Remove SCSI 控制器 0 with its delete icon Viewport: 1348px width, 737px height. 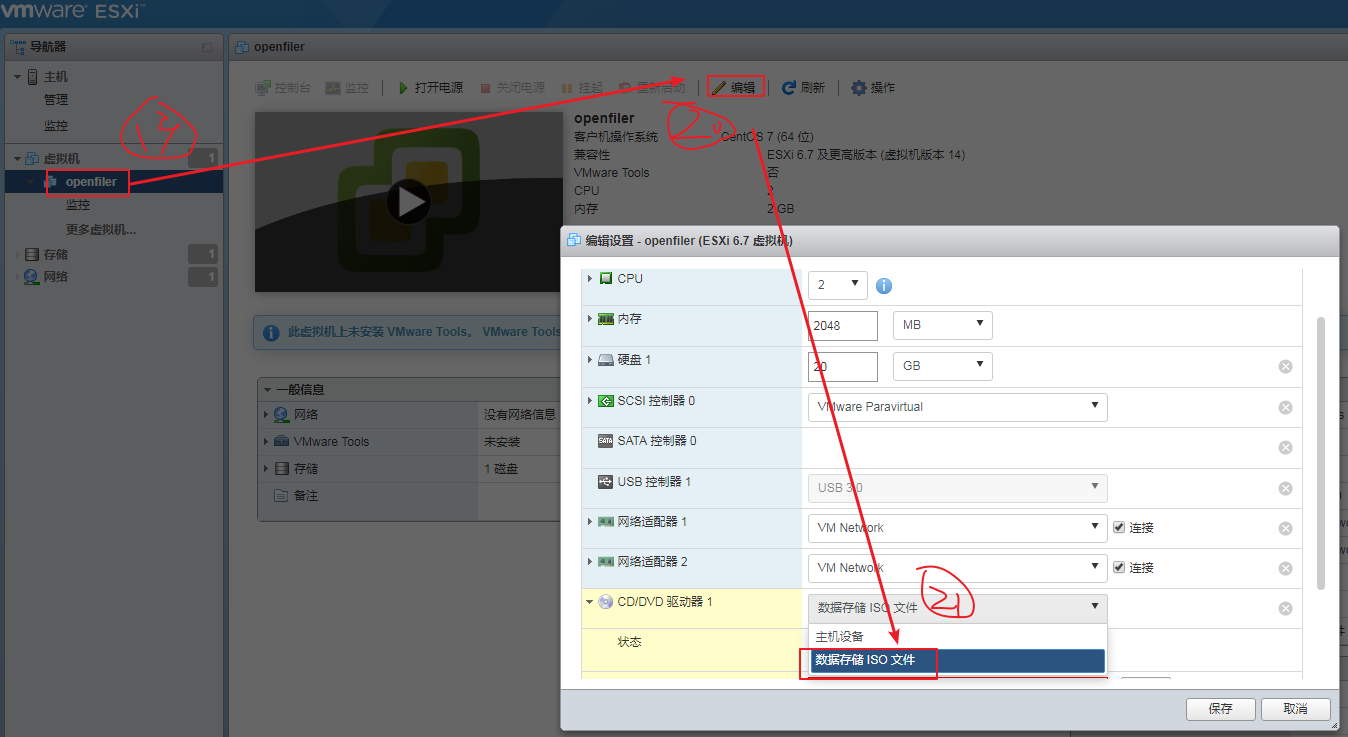(1285, 407)
